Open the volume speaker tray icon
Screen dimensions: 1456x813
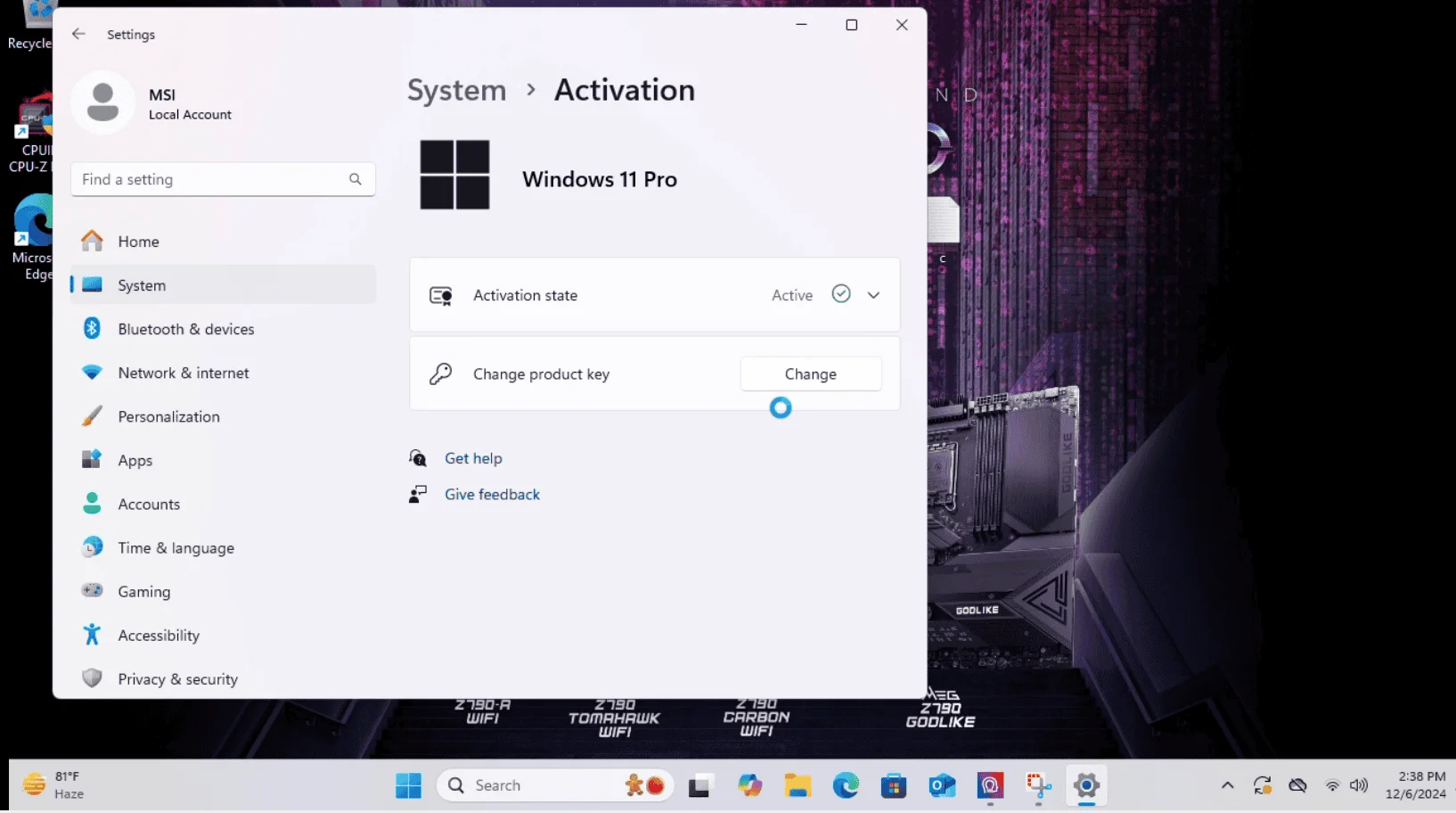1358,785
